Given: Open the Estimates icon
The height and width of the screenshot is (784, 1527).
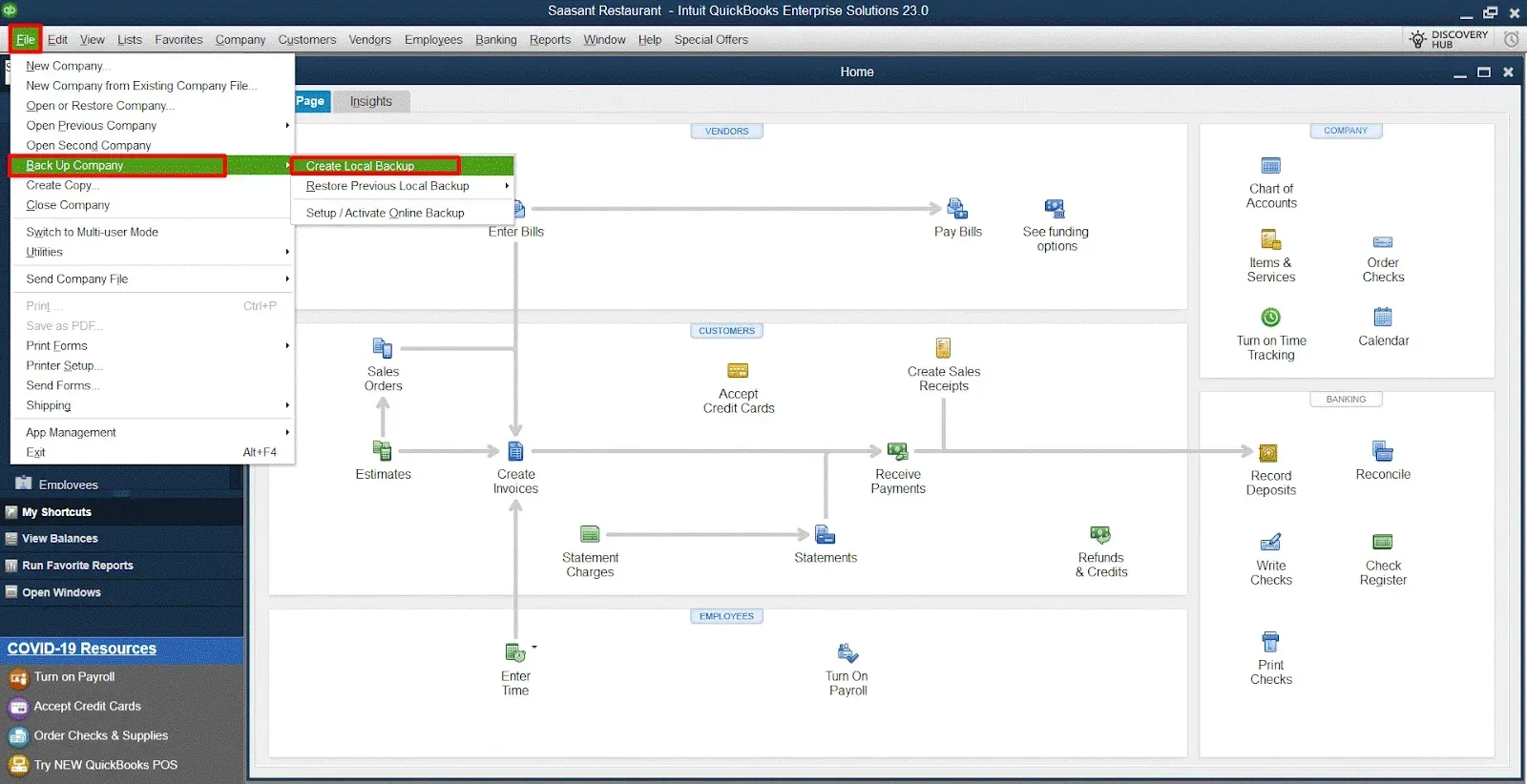Looking at the screenshot, I should click(383, 451).
